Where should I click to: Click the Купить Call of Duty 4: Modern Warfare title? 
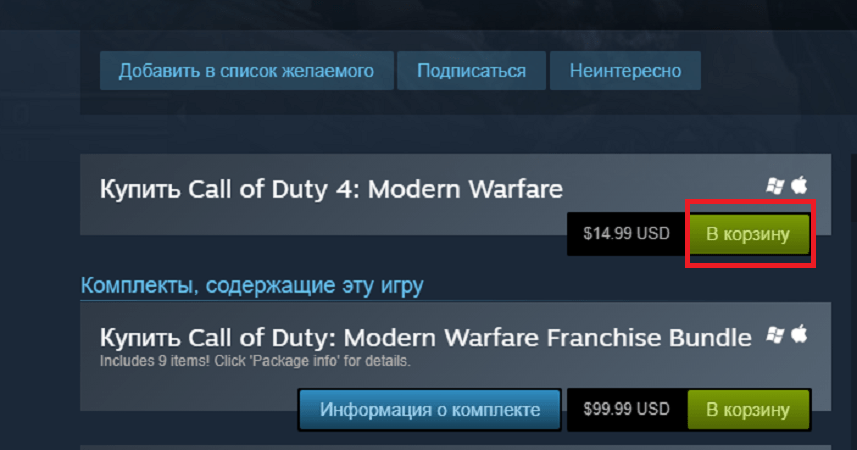click(x=331, y=190)
